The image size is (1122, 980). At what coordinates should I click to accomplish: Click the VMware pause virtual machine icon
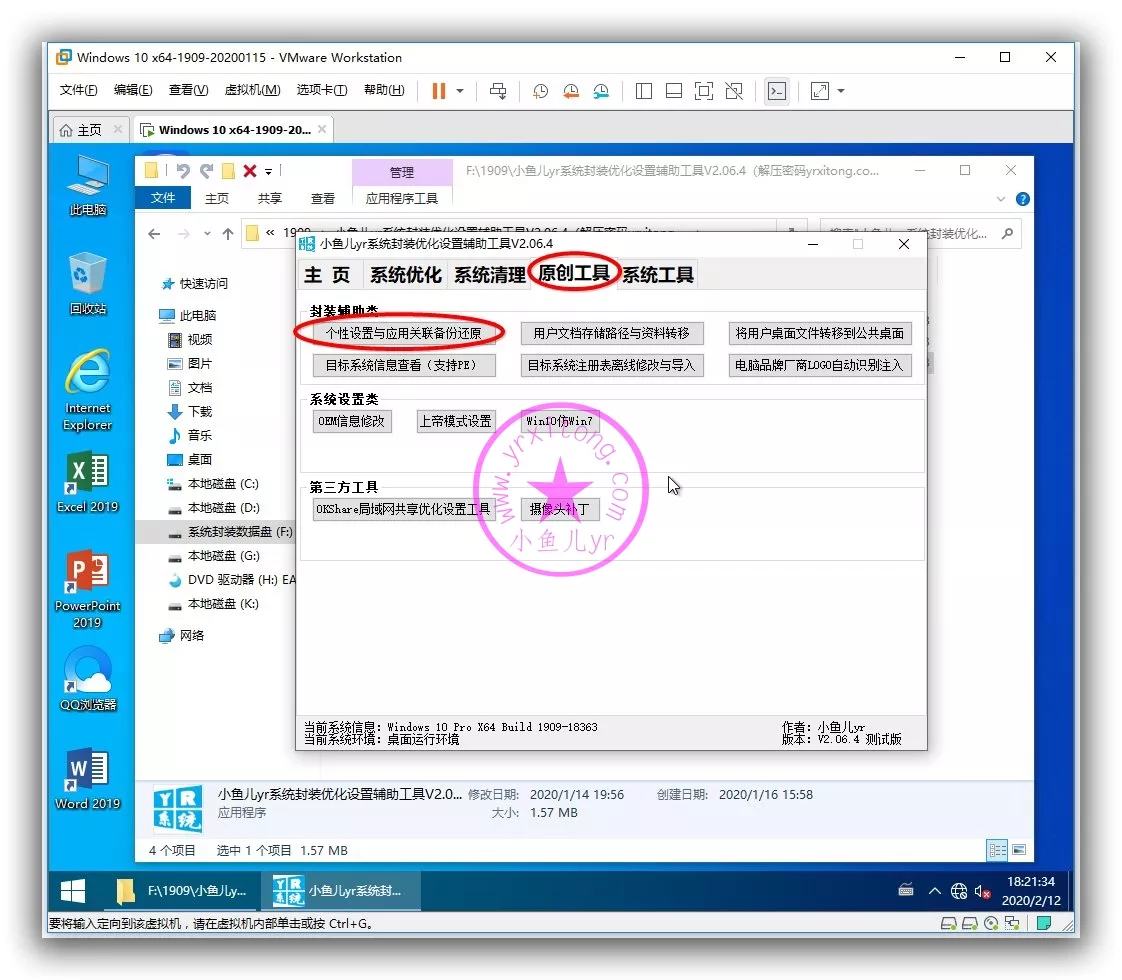438,91
